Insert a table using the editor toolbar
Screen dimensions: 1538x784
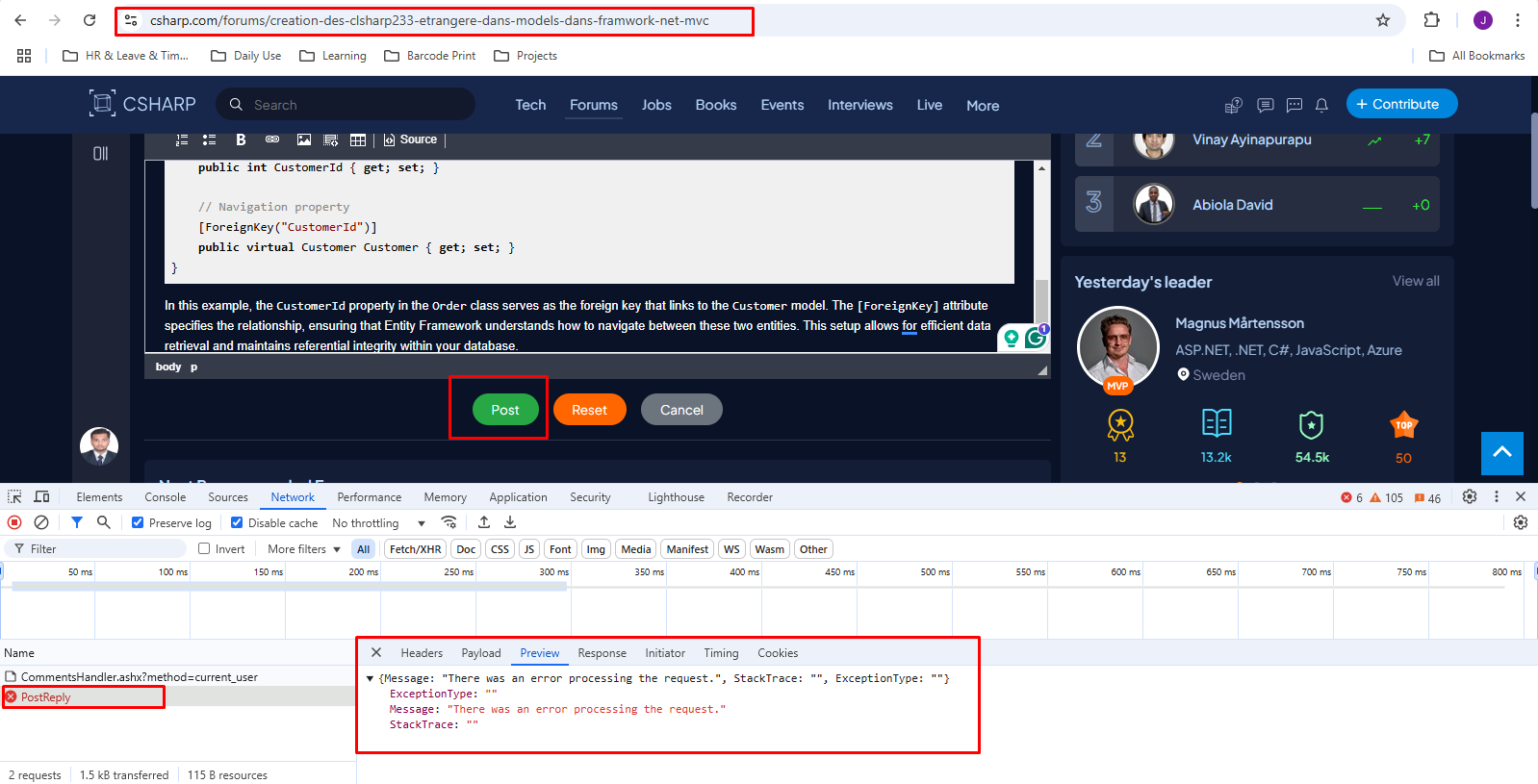[x=358, y=139]
